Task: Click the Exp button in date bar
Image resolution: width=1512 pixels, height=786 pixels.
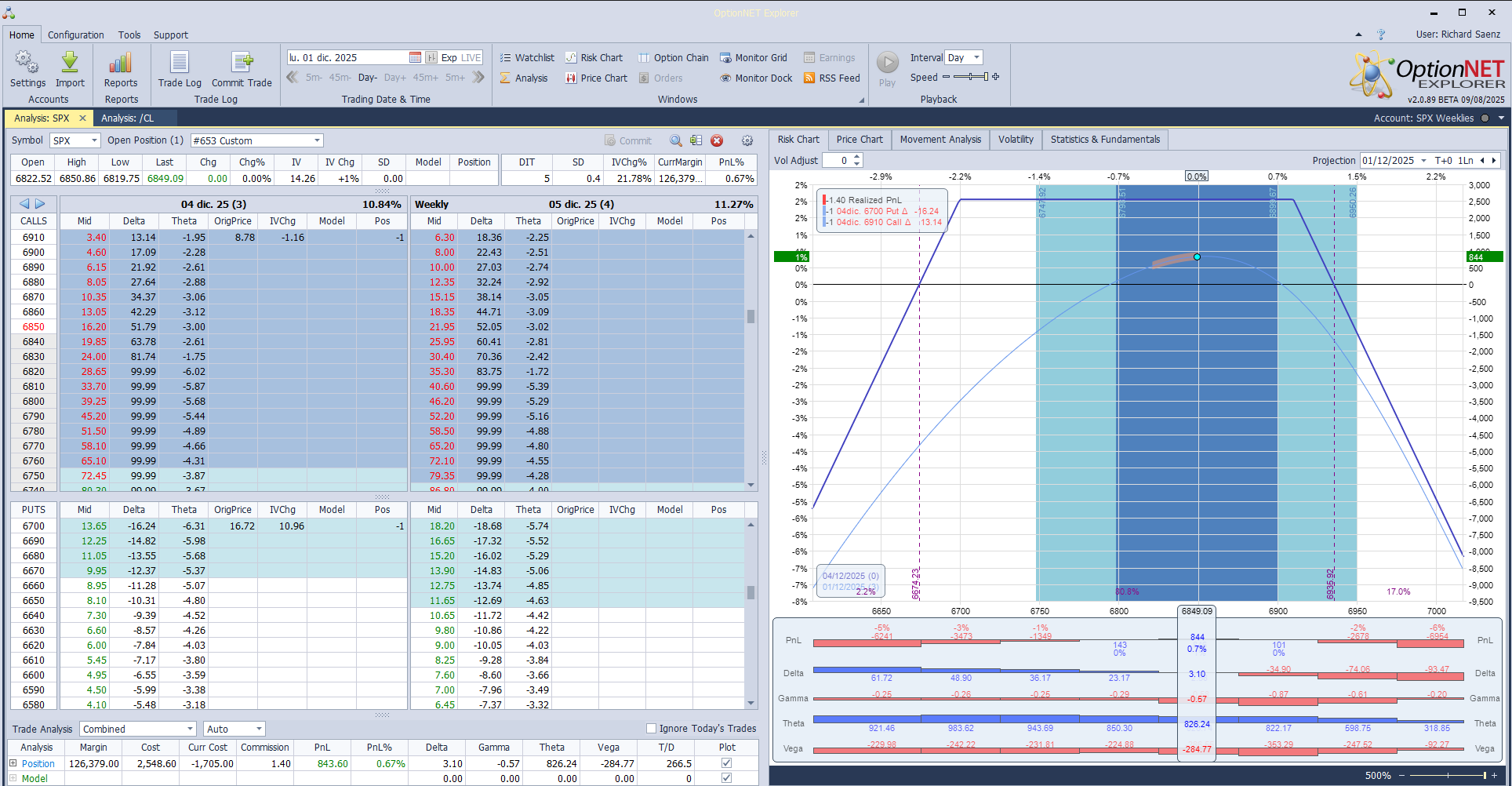Action: 449,57
